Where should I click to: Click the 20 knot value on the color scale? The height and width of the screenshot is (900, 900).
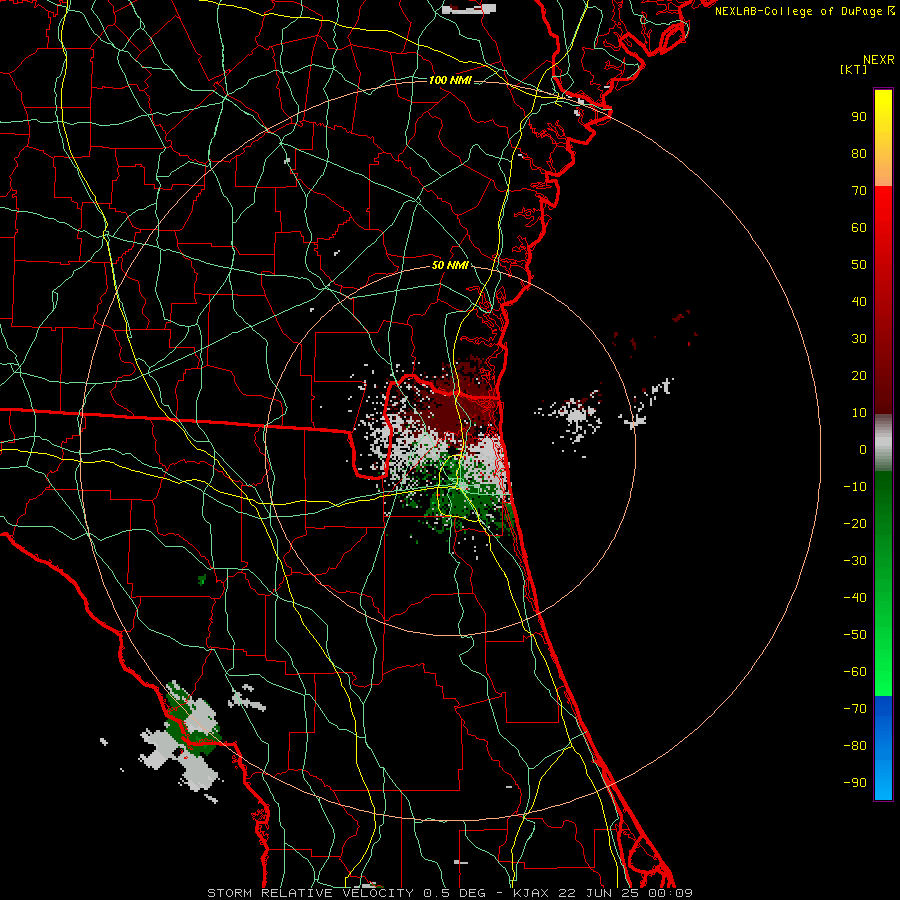coord(859,376)
